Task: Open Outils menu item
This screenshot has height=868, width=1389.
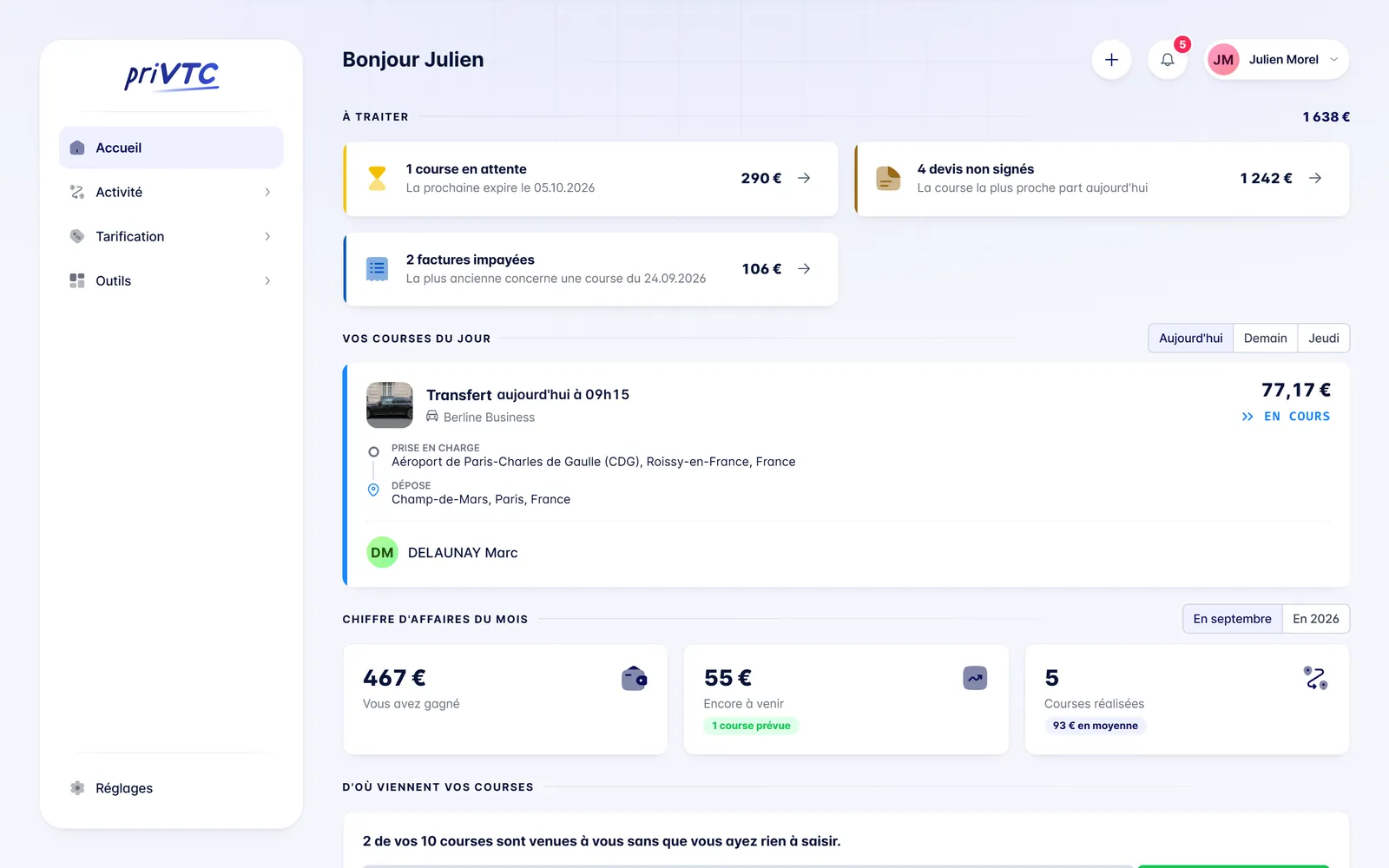Action: click(171, 280)
